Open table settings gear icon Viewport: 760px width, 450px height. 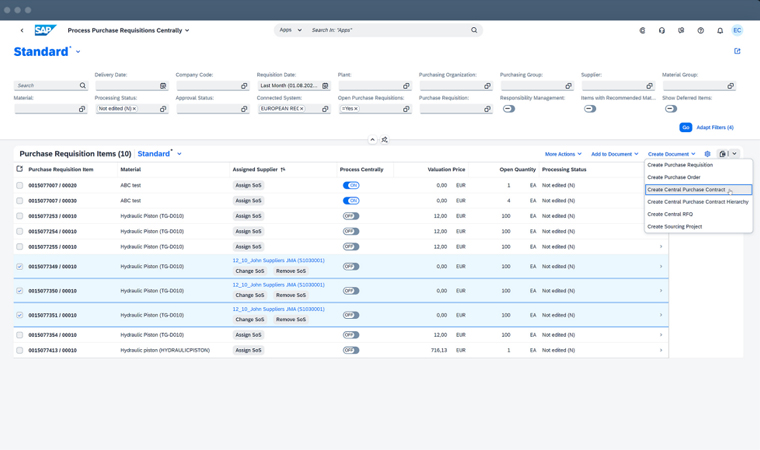coord(707,154)
